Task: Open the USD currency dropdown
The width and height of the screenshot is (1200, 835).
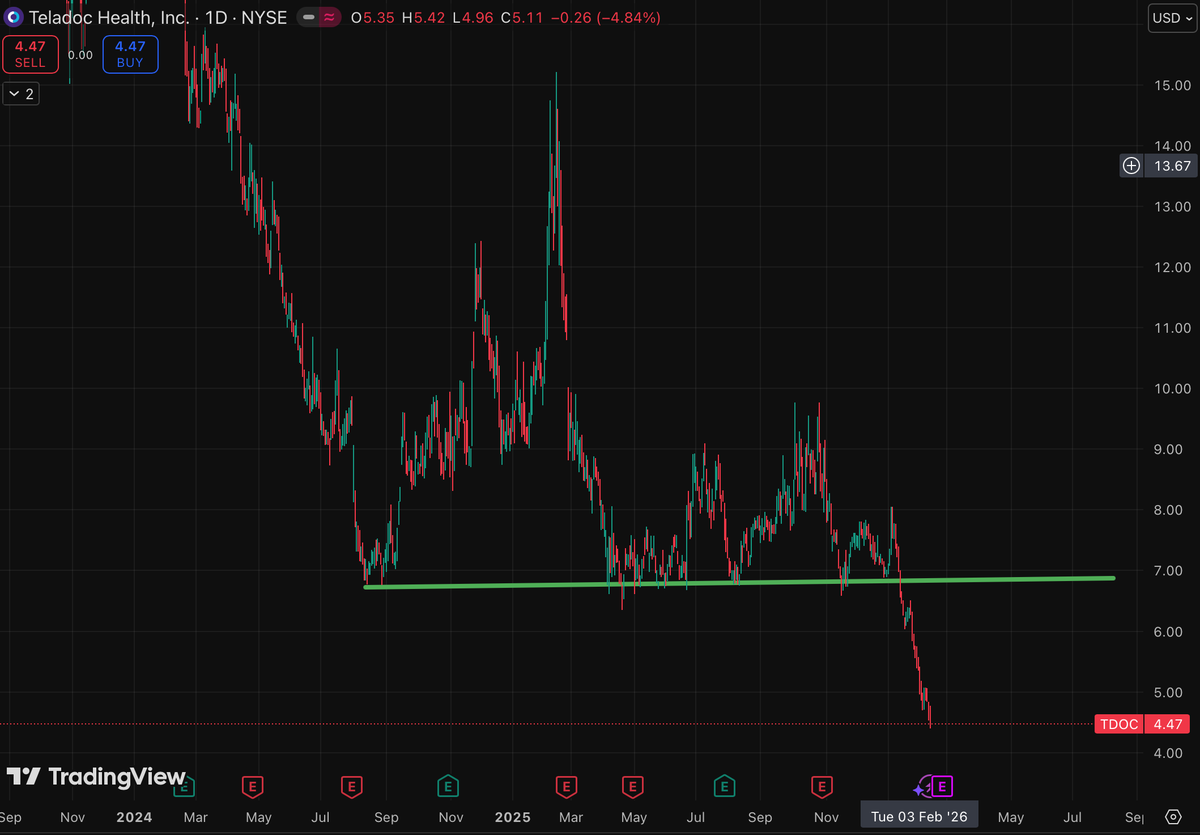Action: coord(1172,17)
